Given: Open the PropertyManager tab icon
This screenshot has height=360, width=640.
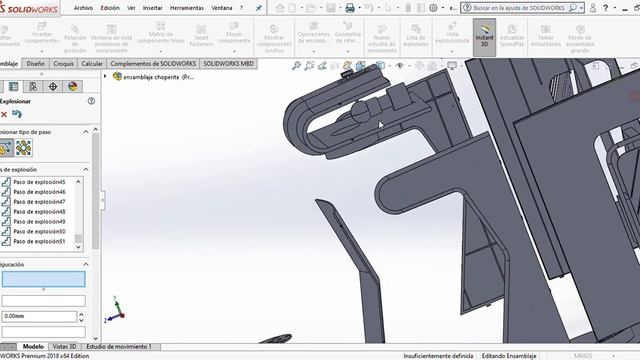Looking at the screenshot, I should pyautogui.click(x=13, y=87).
